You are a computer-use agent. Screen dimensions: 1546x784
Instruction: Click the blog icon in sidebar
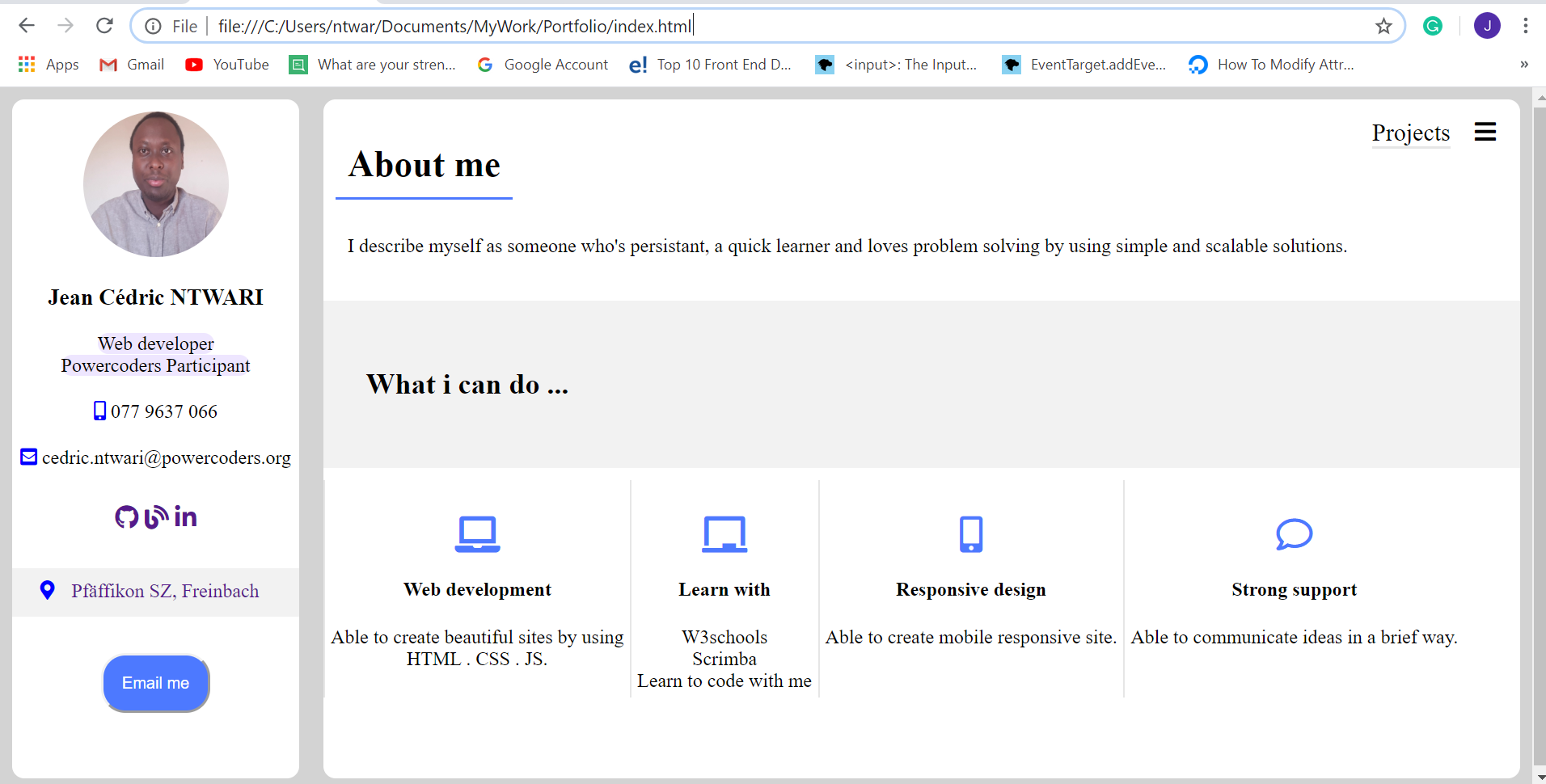[156, 516]
